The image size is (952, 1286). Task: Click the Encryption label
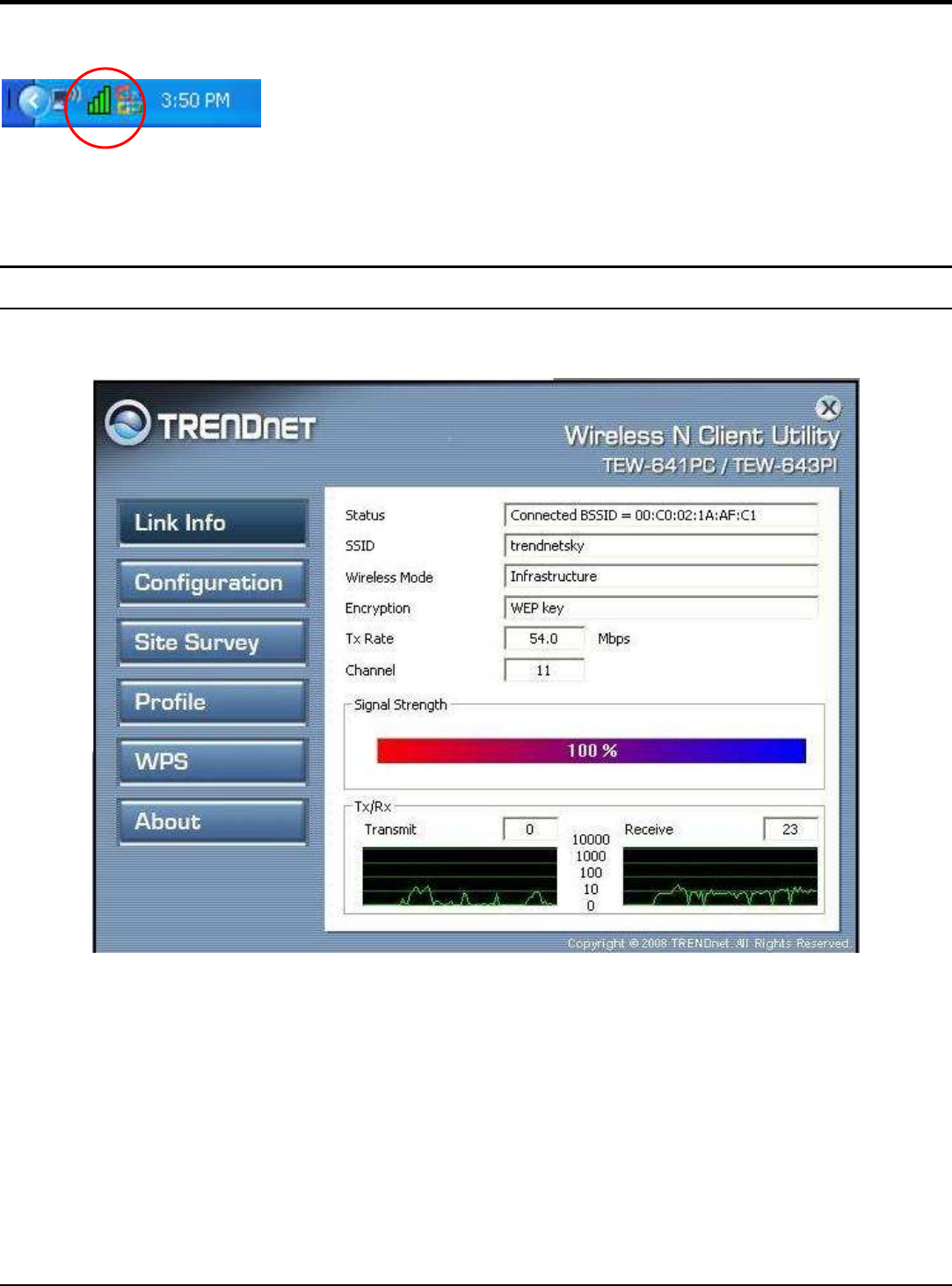(x=378, y=608)
